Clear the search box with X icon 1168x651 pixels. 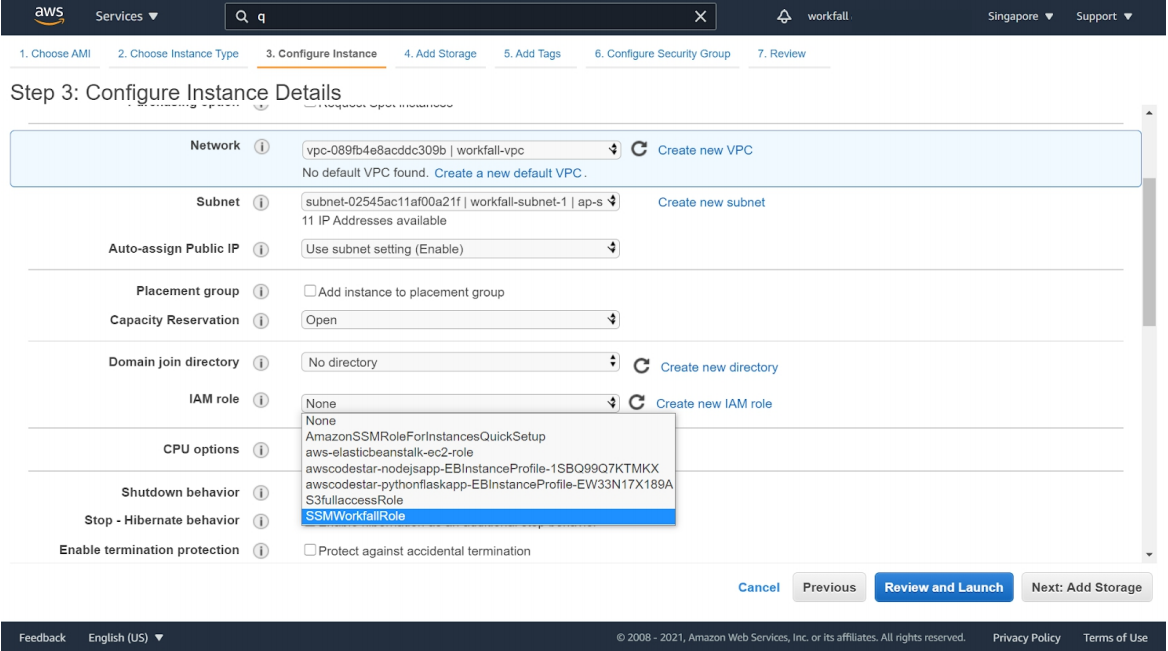700,16
